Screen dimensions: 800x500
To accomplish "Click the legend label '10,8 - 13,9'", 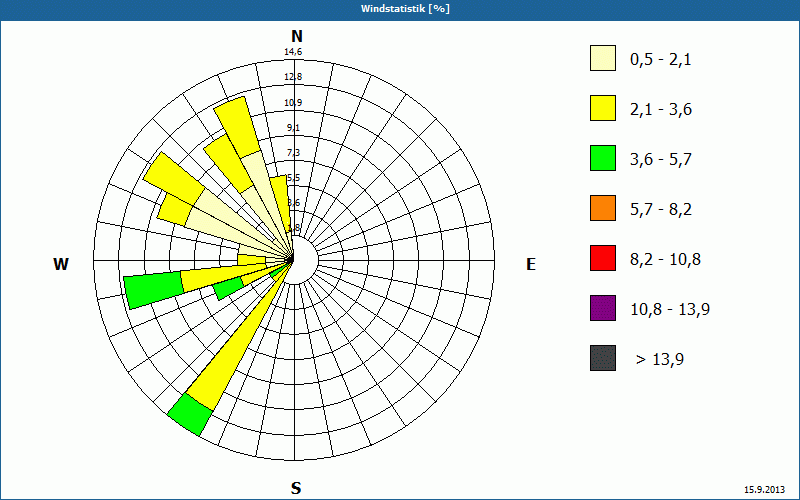I will click(670, 310).
